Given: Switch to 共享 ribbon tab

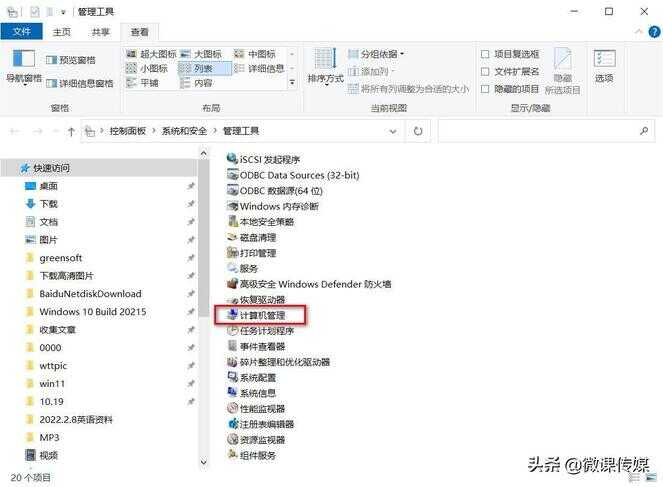Looking at the screenshot, I should pyautogui.click(x=101, y=32).
